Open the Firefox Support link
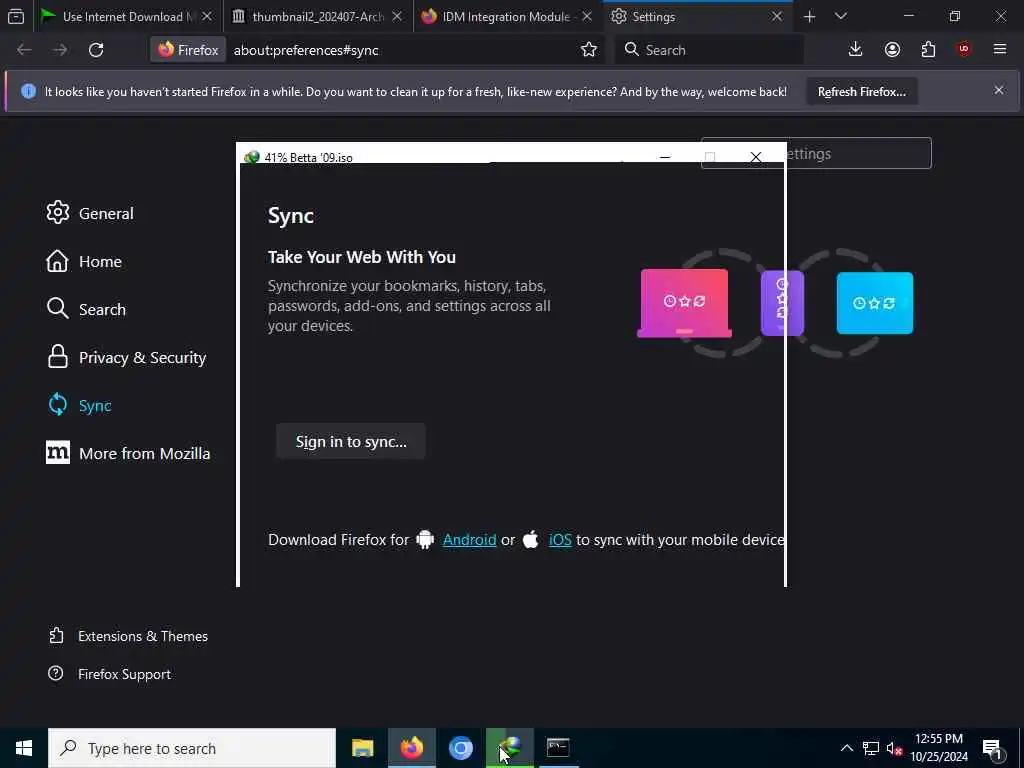 (109, 674)
